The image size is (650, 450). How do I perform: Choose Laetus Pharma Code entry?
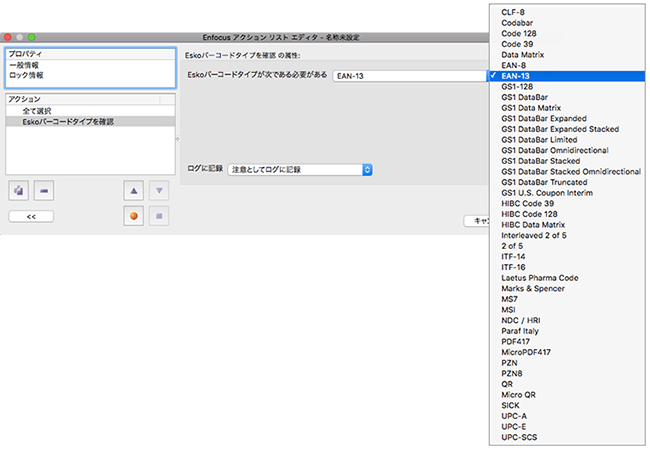click(567, 278)
